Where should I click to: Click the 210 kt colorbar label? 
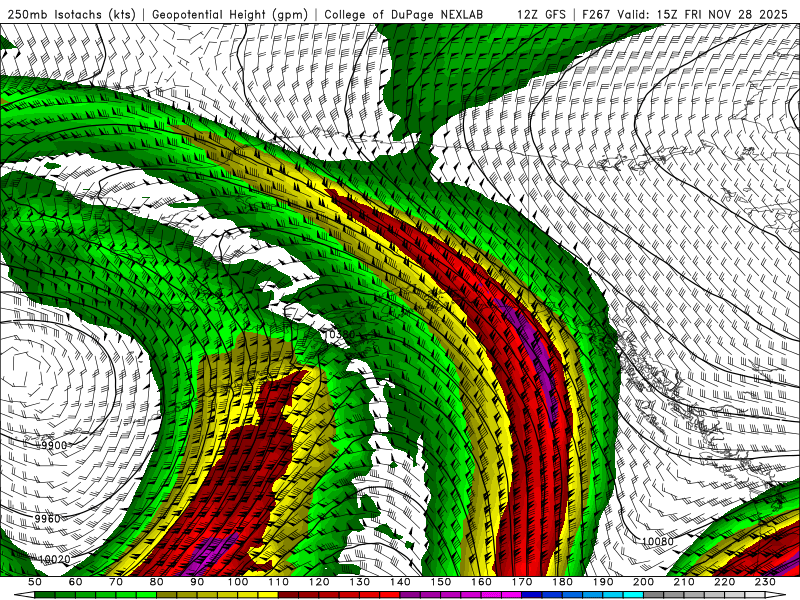pos(684,582)
